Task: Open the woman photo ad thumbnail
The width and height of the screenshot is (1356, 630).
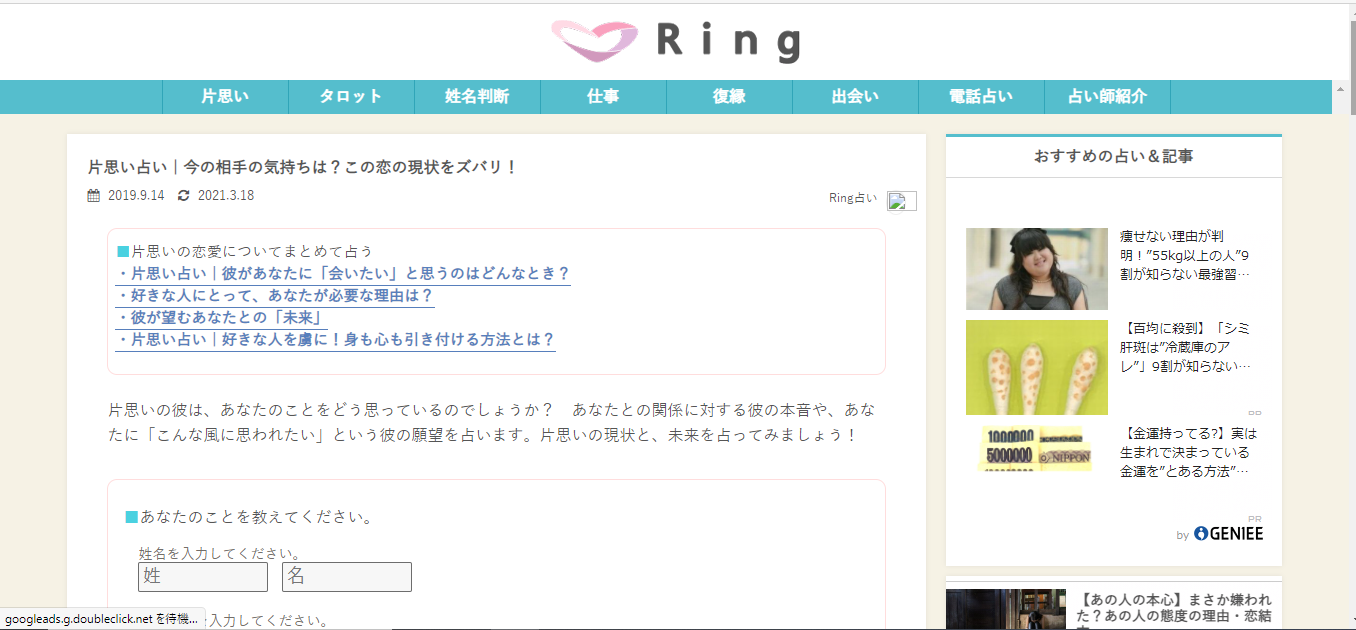Action: tap(1037, 269)
